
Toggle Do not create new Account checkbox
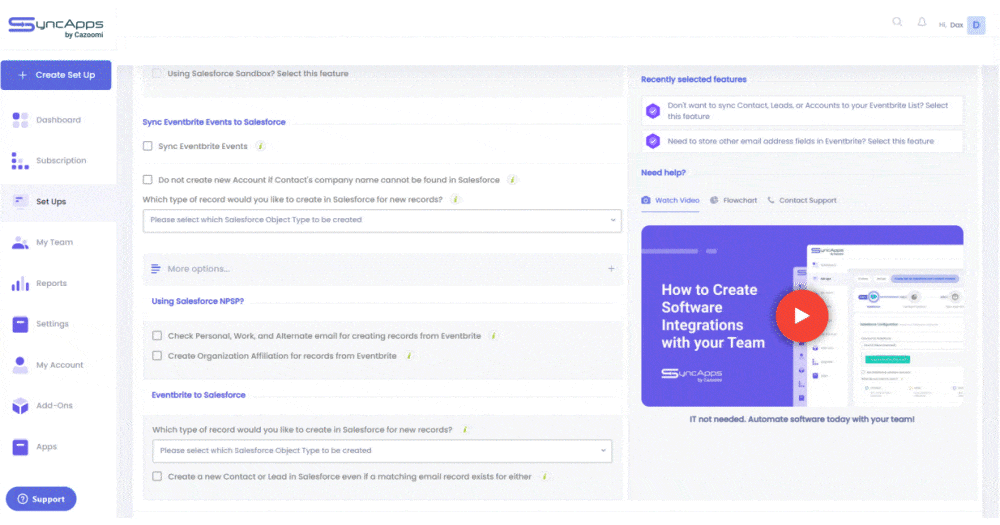(148, 180)
